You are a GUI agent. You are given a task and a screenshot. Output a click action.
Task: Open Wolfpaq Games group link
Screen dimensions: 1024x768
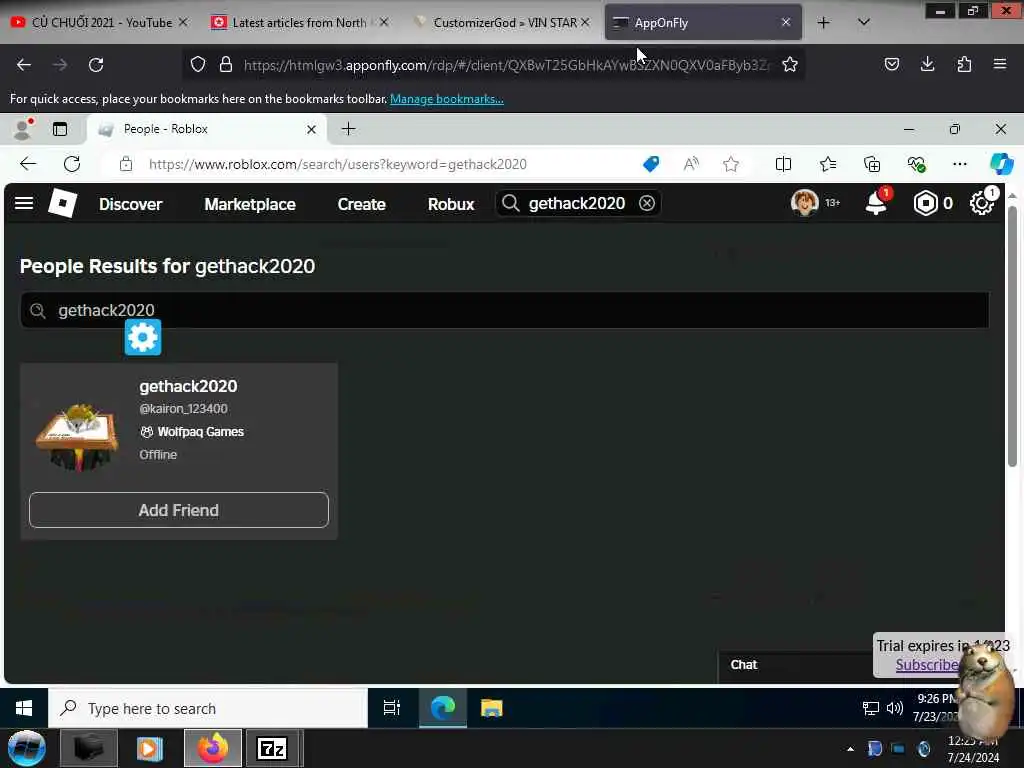point(200,432)
